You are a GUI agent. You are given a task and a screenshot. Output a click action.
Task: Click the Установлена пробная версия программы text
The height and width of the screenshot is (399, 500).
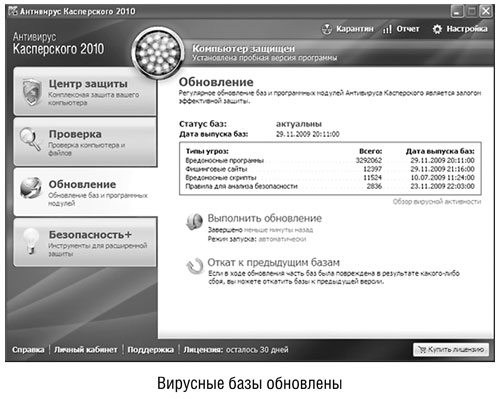pos(264,58)
